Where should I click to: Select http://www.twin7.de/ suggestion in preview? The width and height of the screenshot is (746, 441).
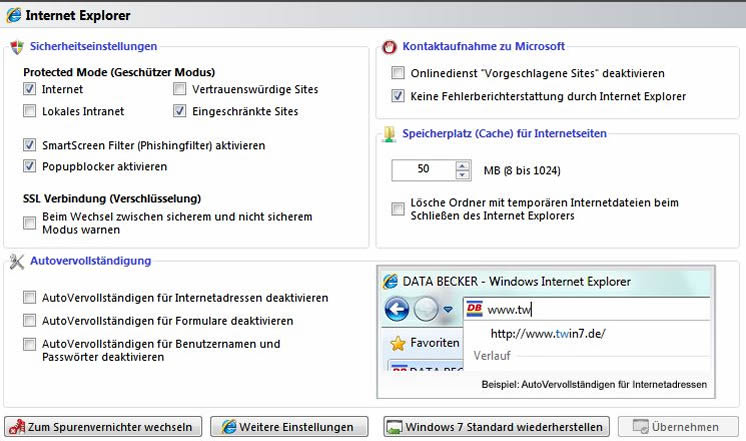click(548, 333)
